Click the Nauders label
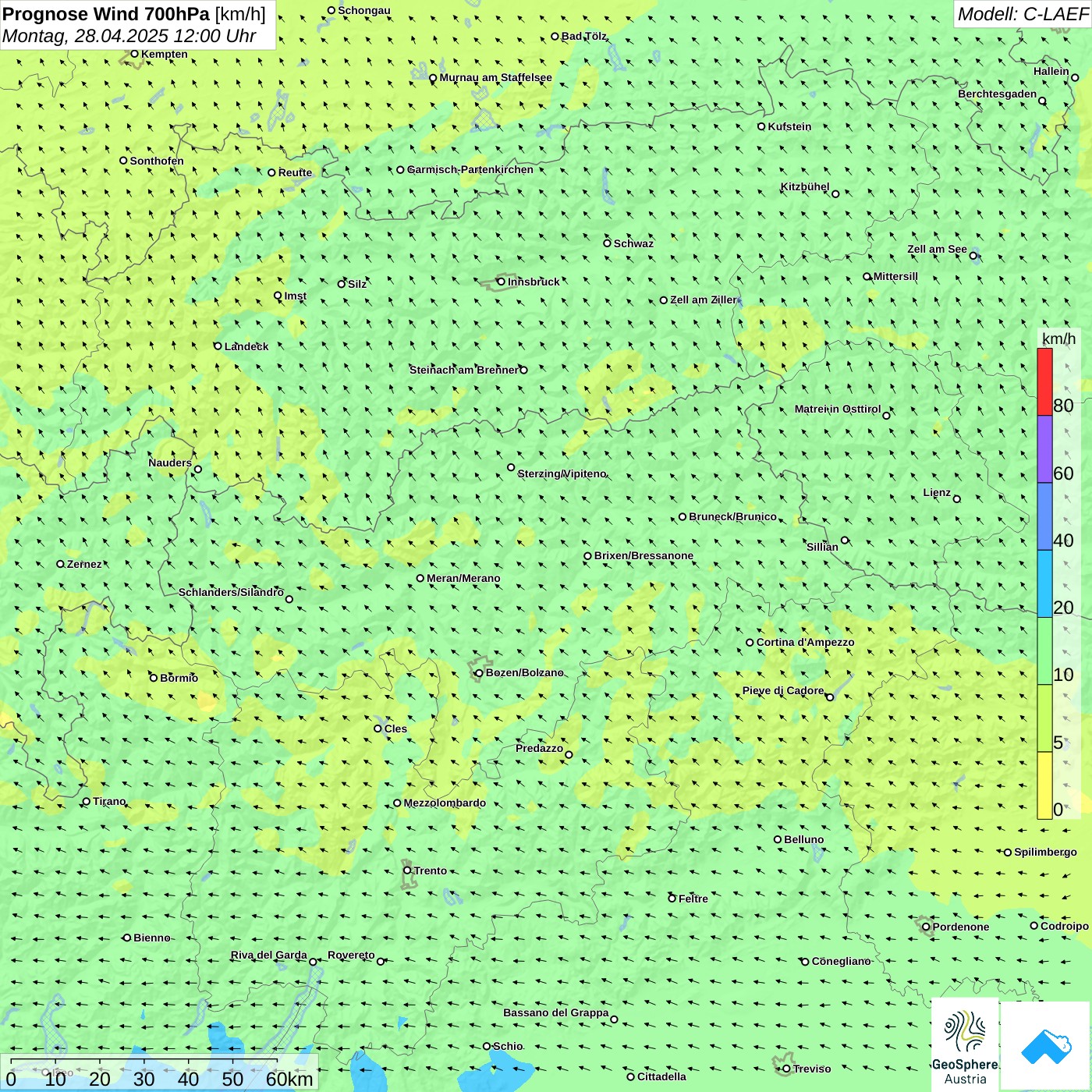 (170, 463)
